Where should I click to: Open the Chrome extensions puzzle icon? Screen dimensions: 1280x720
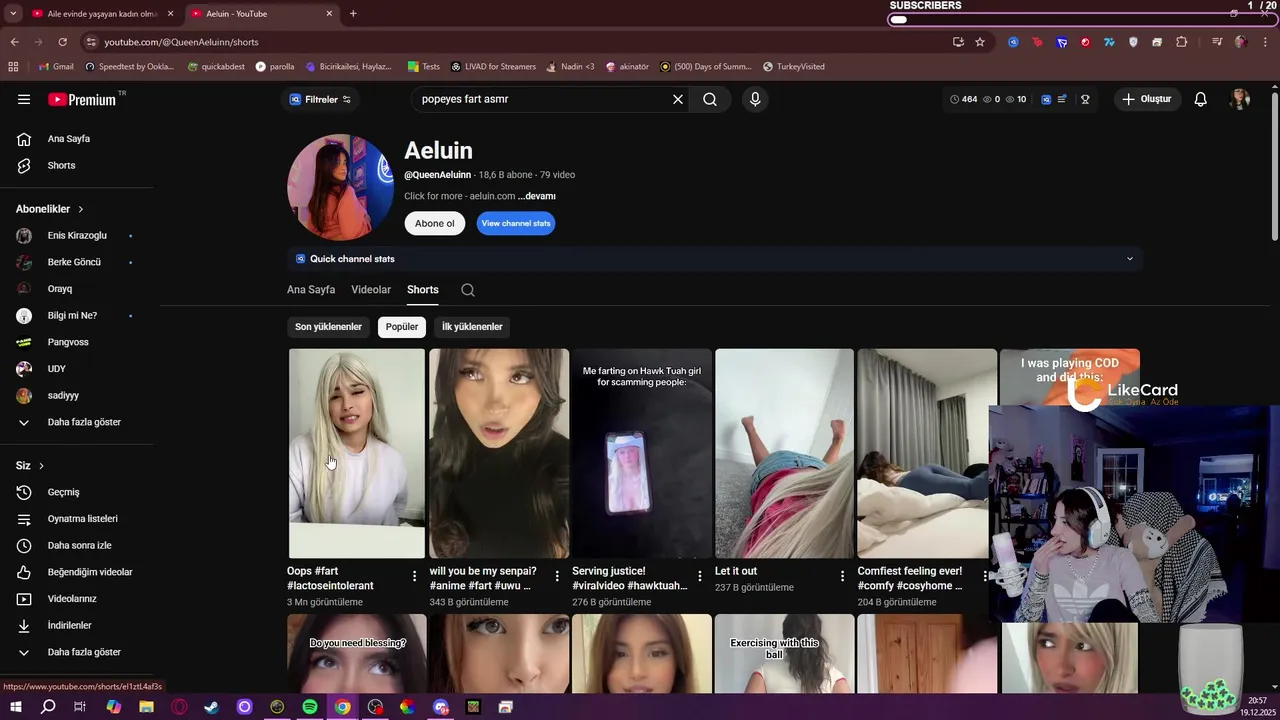(1182, 42)
